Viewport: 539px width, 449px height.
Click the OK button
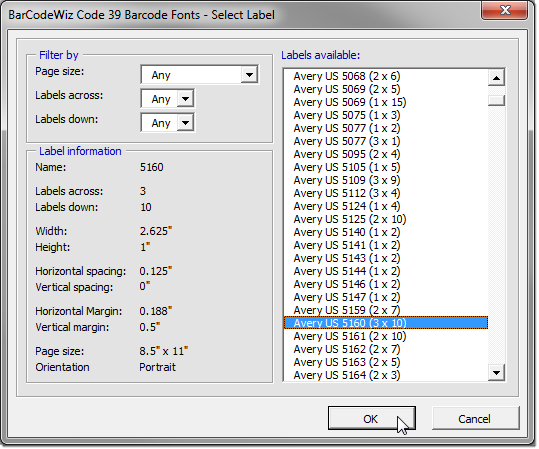tap(372, 418)
